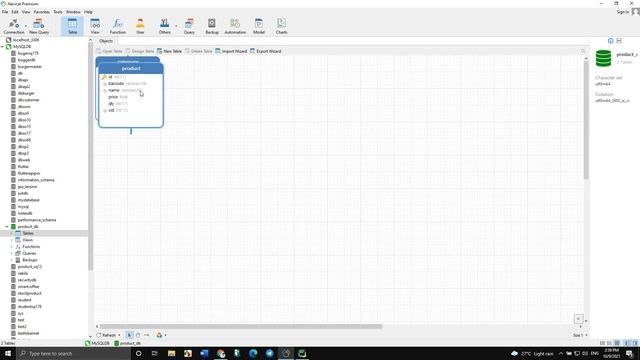Open the View menu

point(26,12)
